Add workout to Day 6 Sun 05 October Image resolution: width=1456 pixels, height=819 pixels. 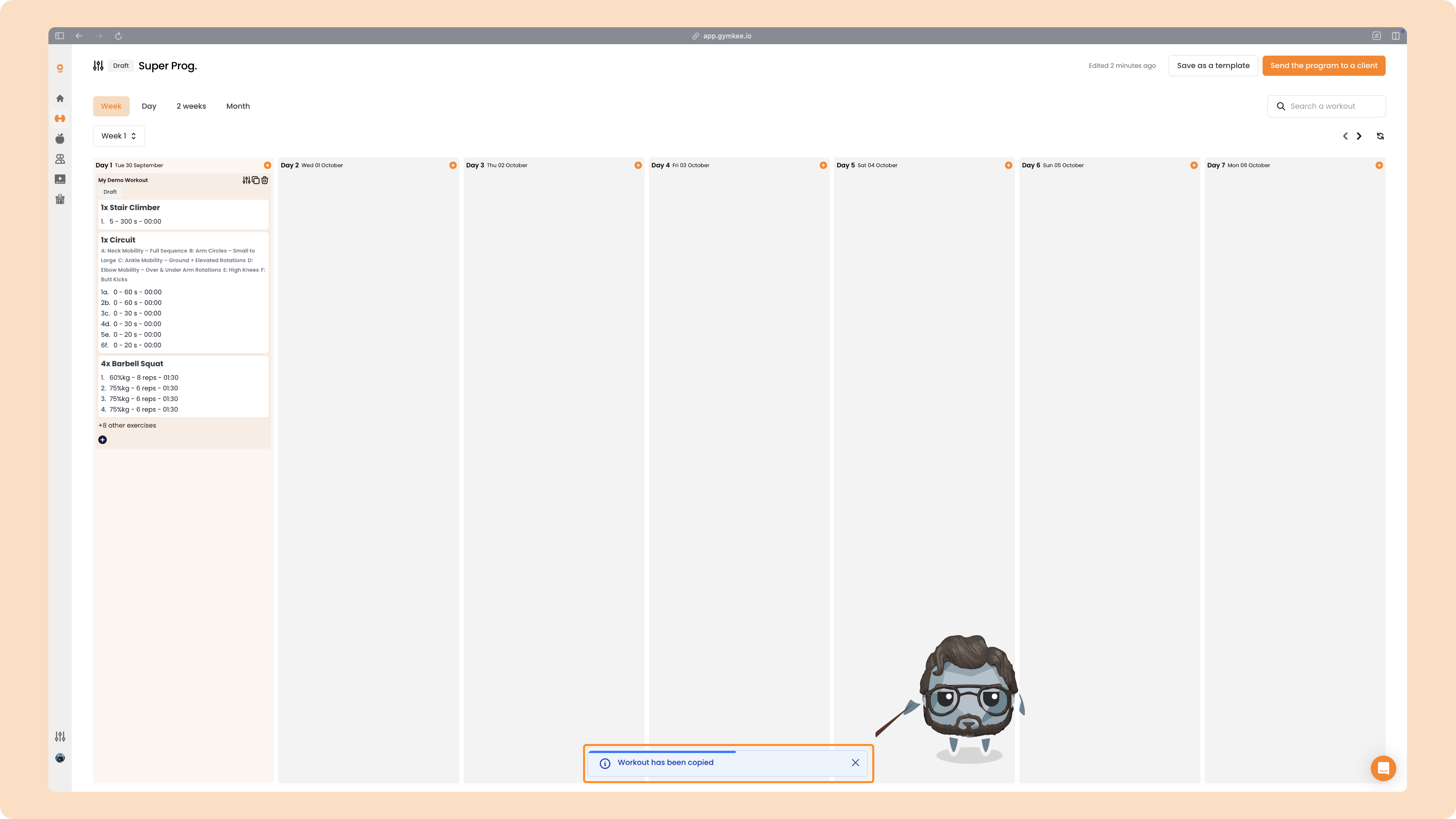1194,165
